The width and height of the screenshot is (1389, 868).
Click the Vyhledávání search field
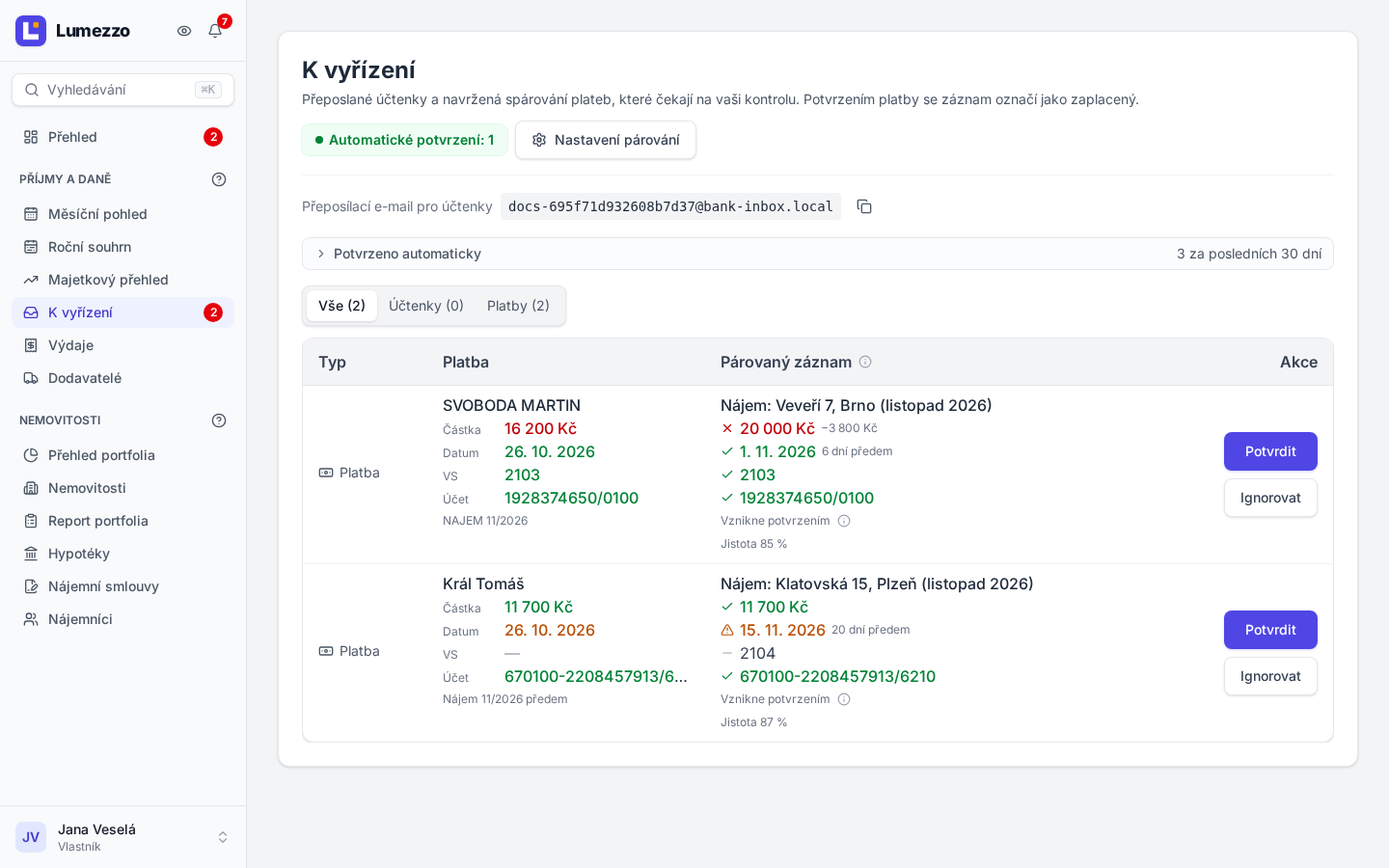(123, 90)
